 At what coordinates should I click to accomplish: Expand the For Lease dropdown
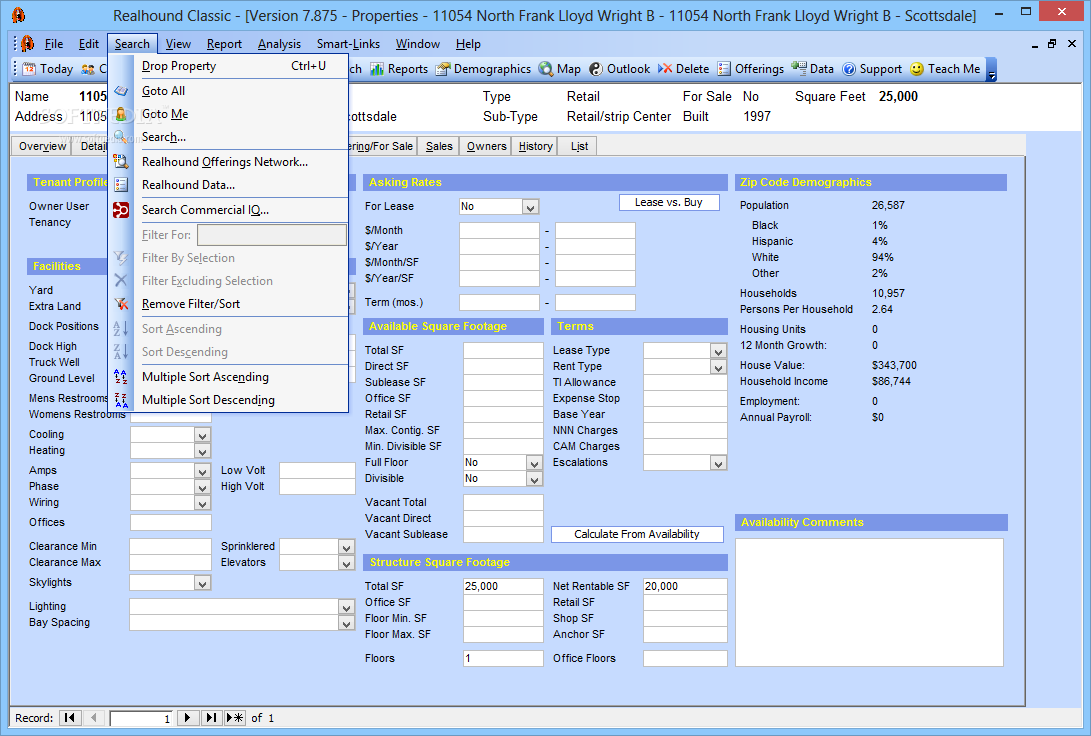pos(530,207)
